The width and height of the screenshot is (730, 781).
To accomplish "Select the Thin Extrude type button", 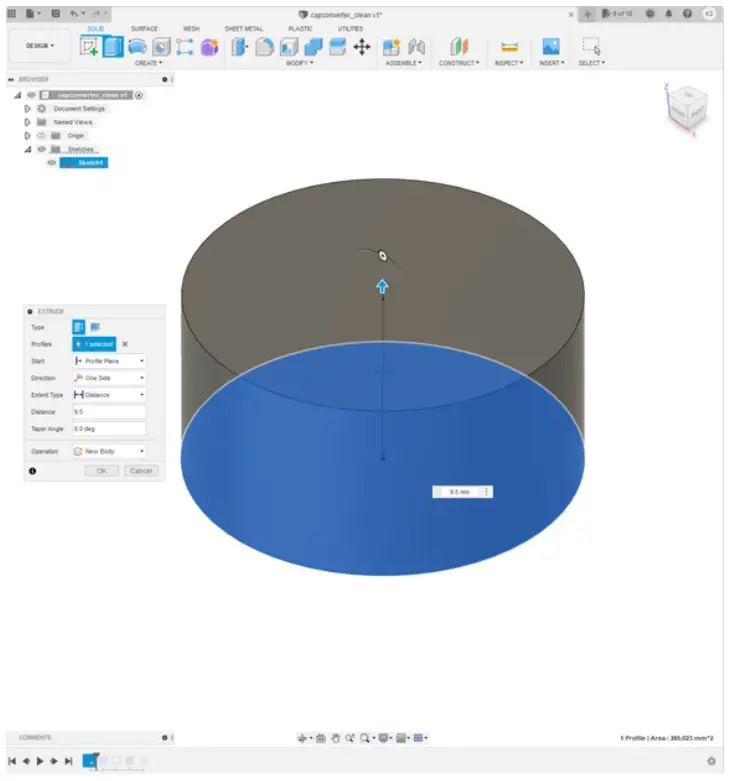I will click(x=95, y=327).
